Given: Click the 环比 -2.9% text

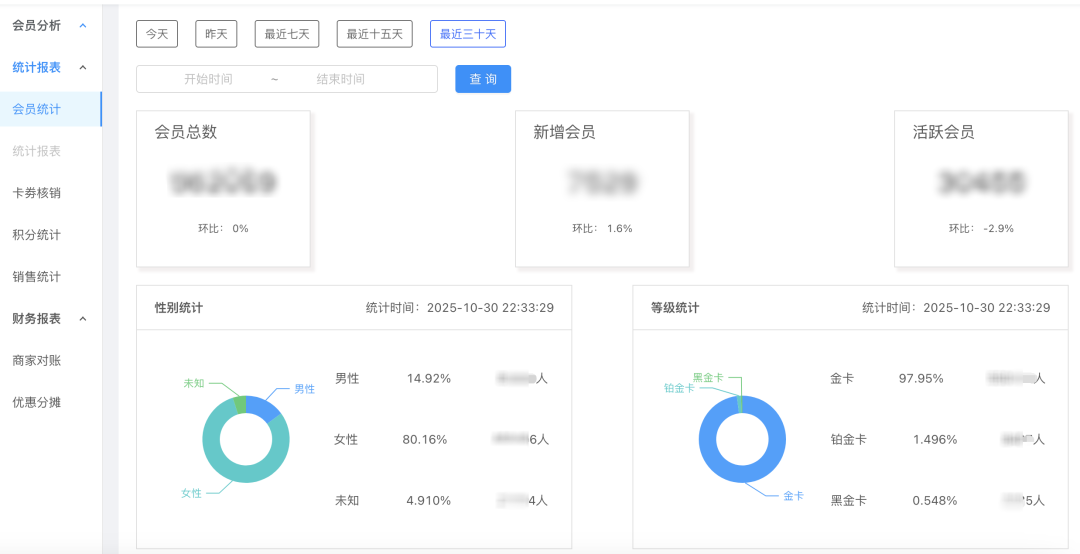Looking at the screenshot, I should pyautogui.click(x=982, y=228).
